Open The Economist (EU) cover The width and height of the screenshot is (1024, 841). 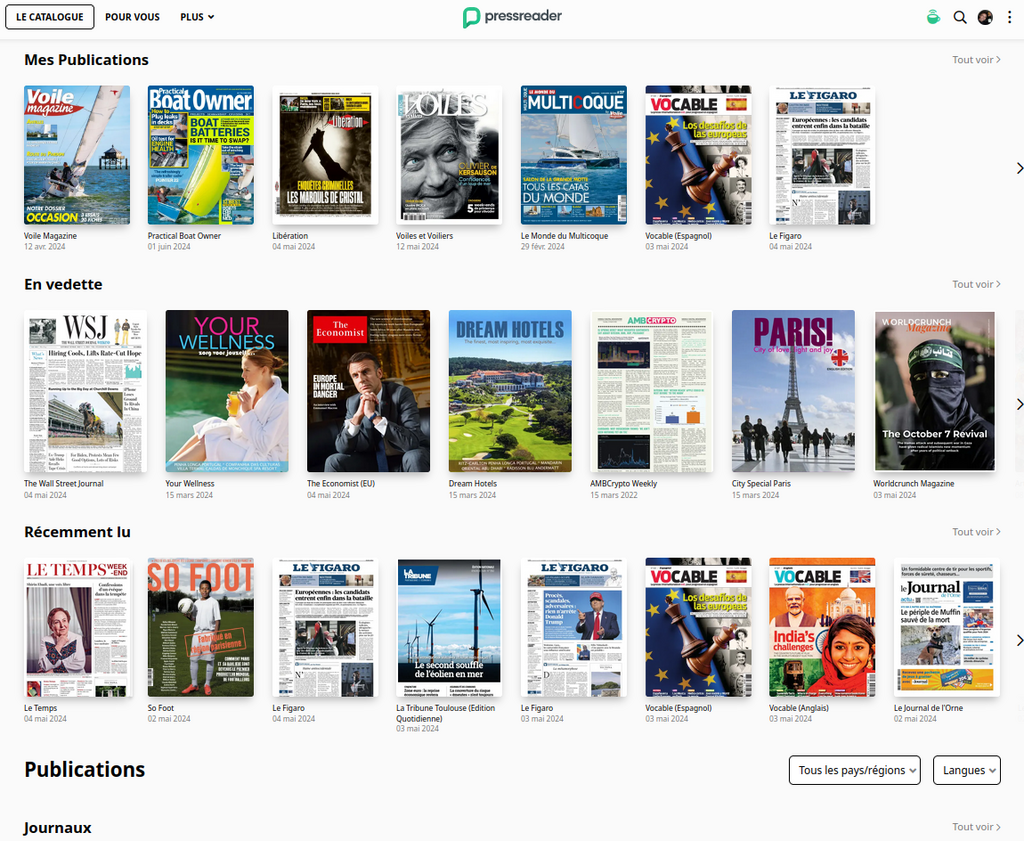pos(368,391)
